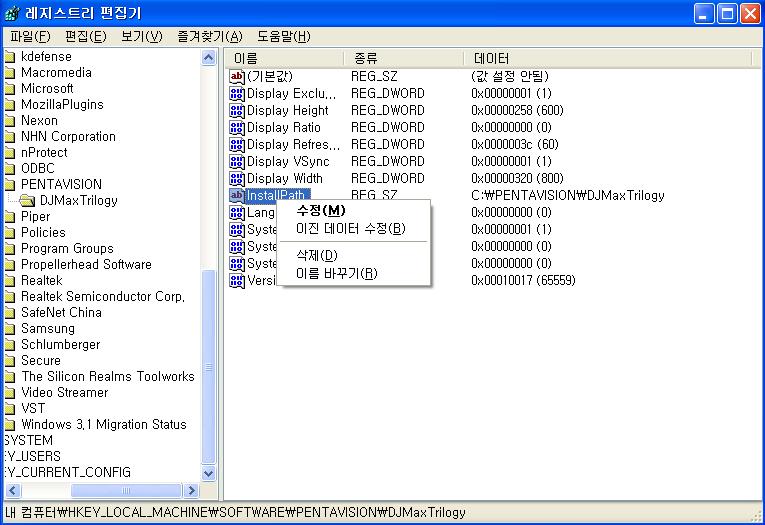Image resolution: width=765 pixels, height=525 pixels.
Task: Sort by the 데이터 column header
Action: tap(608, 59)
